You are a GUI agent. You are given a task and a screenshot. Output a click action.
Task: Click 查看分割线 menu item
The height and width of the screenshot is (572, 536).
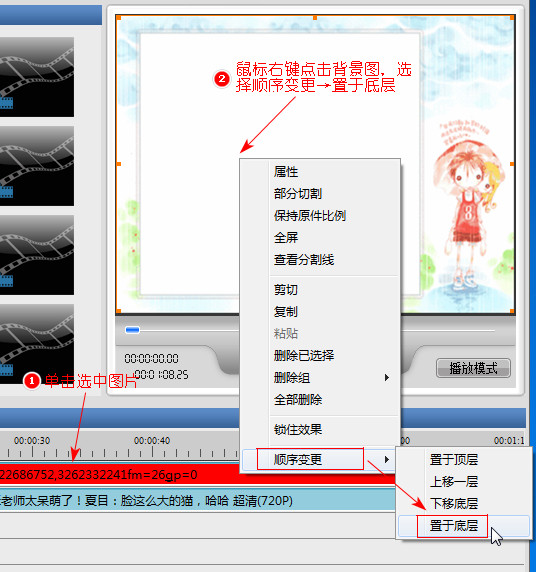pos(304,260)
